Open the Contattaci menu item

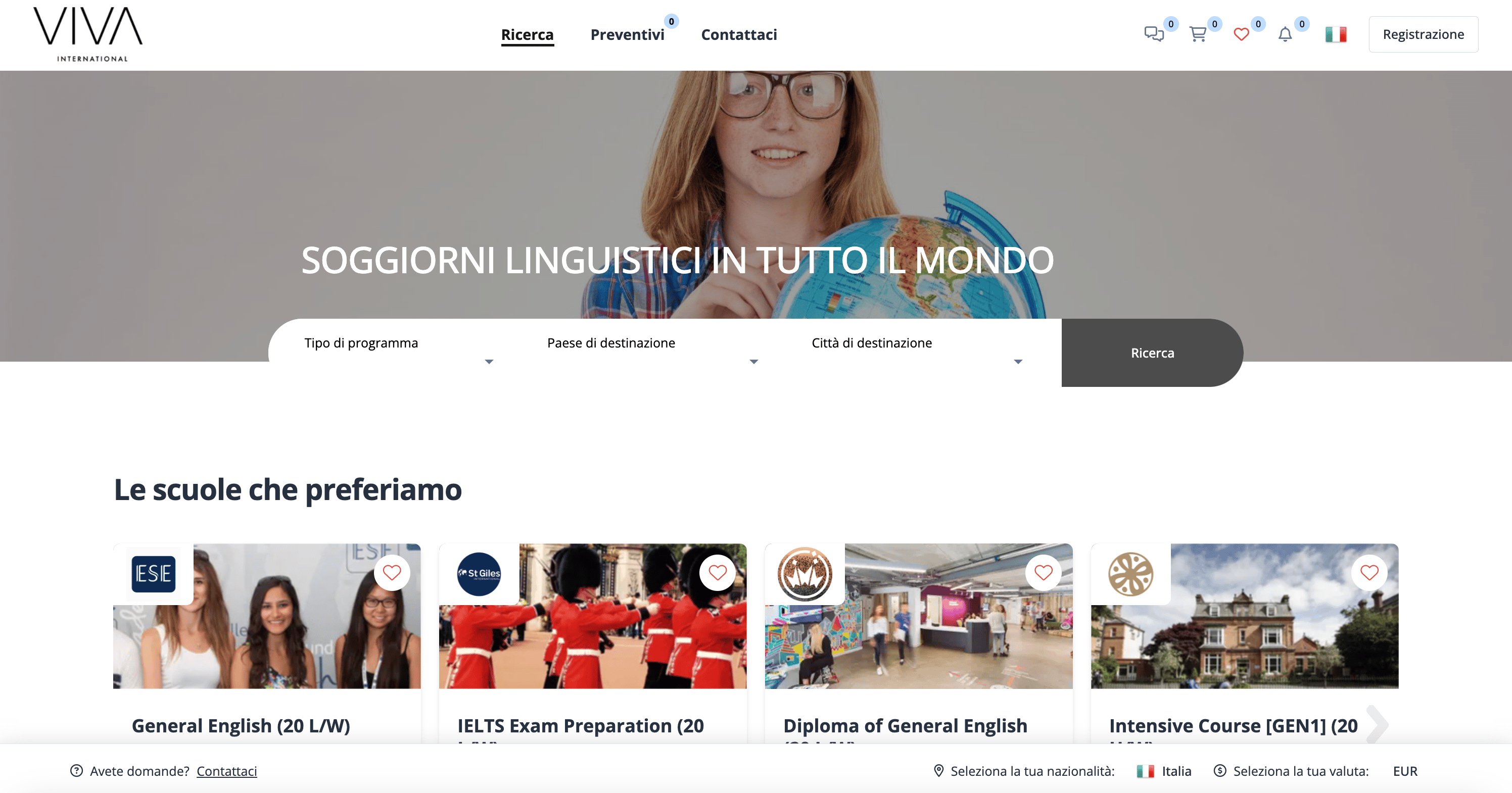(x=739, y=35)
